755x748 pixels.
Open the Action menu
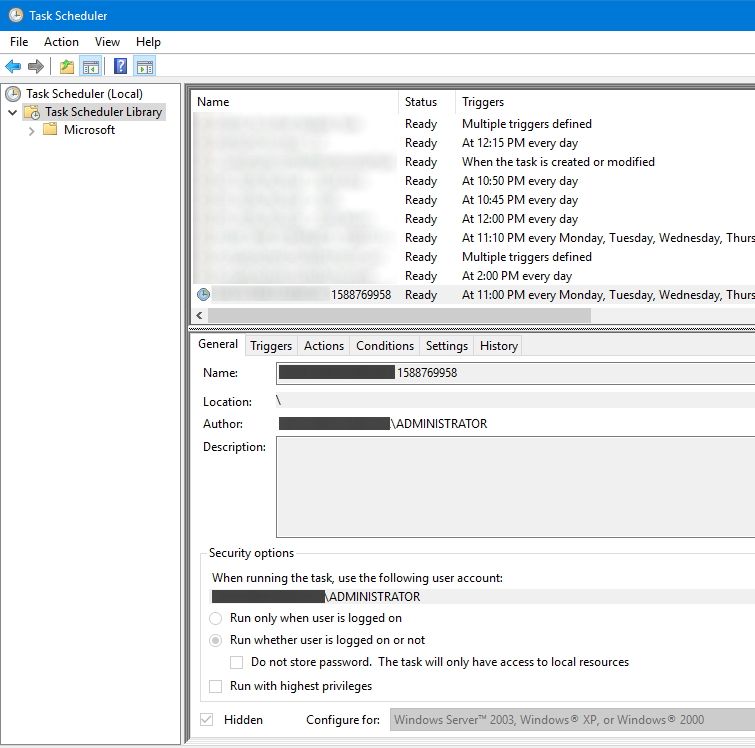[x=61, y=42]
